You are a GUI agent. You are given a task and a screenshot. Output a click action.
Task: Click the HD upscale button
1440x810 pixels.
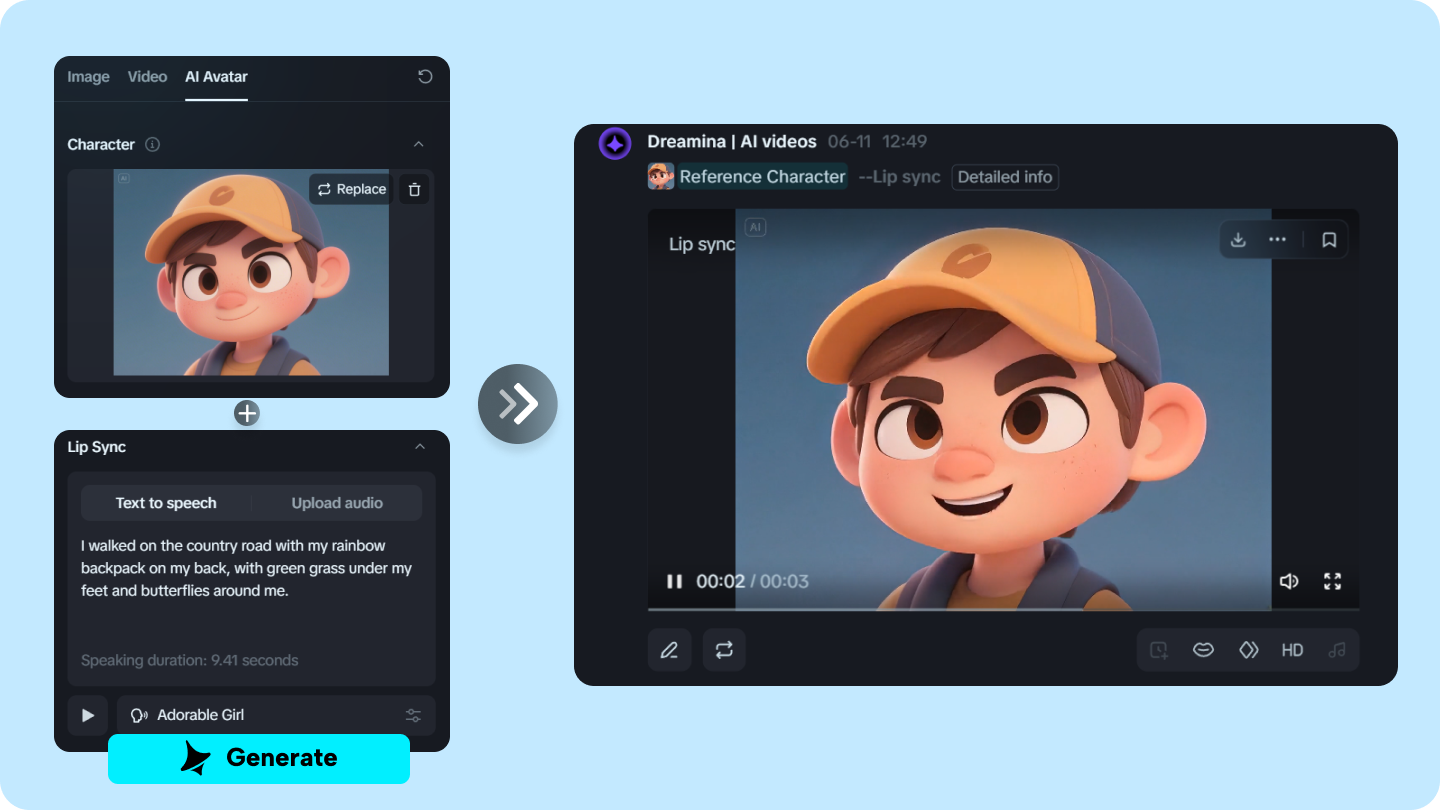click(1293, 650)
